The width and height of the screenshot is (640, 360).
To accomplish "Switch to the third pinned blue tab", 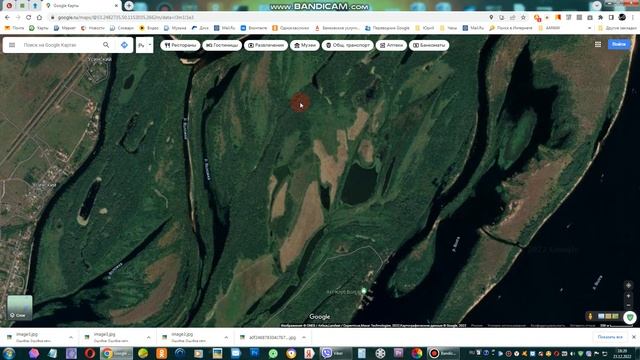I will point(35,6).
